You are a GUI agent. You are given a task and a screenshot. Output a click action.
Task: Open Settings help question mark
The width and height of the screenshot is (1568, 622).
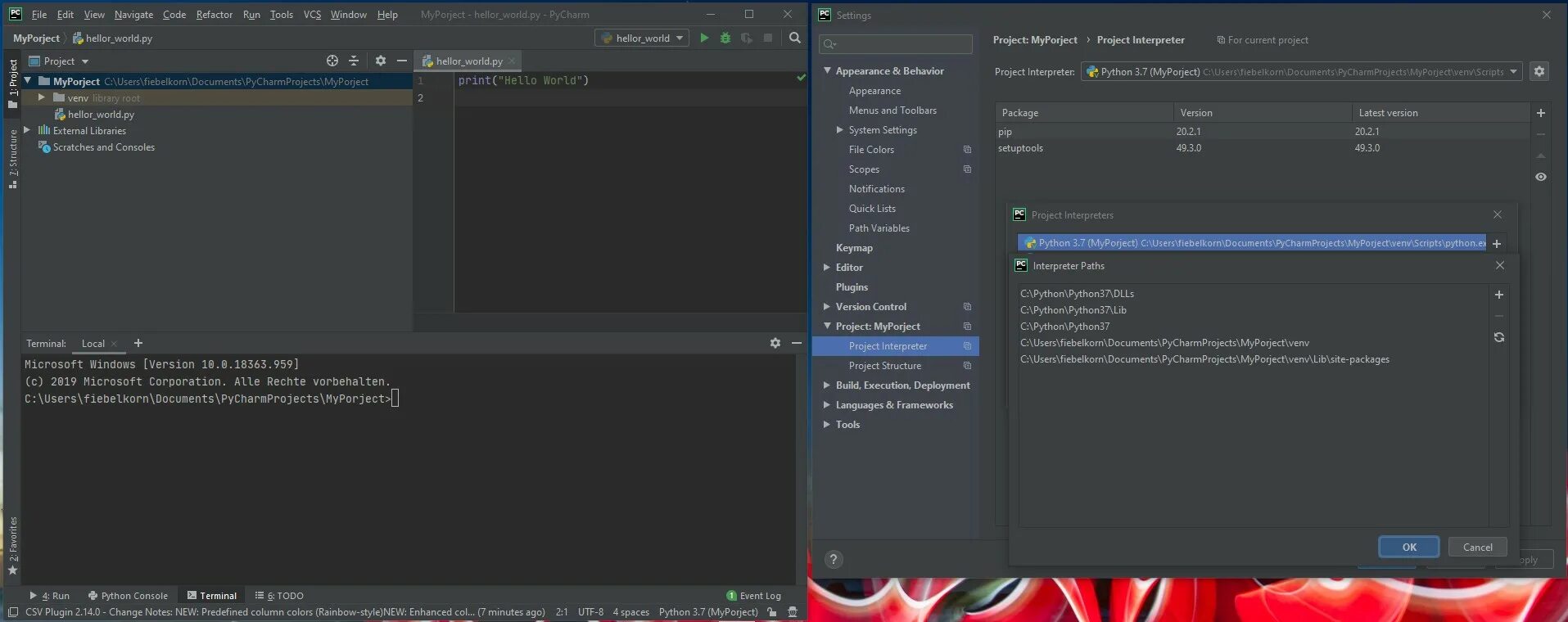(834, 560)
